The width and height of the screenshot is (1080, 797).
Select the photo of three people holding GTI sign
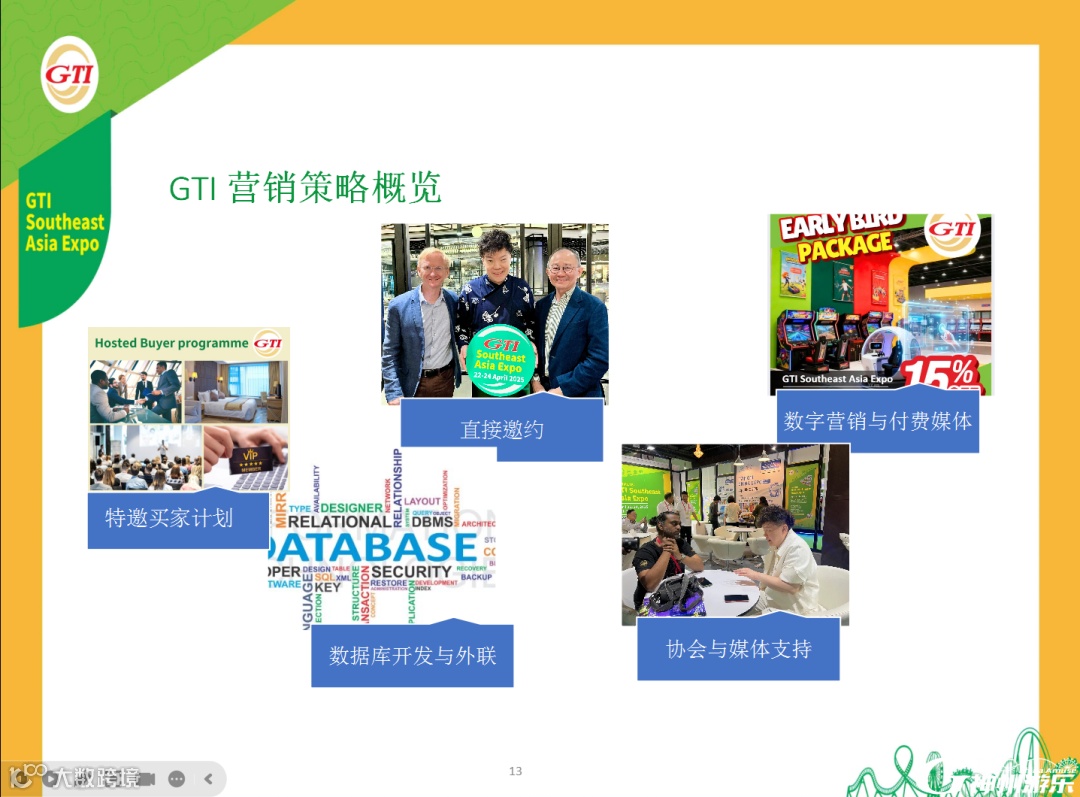(x=495, y=313)
